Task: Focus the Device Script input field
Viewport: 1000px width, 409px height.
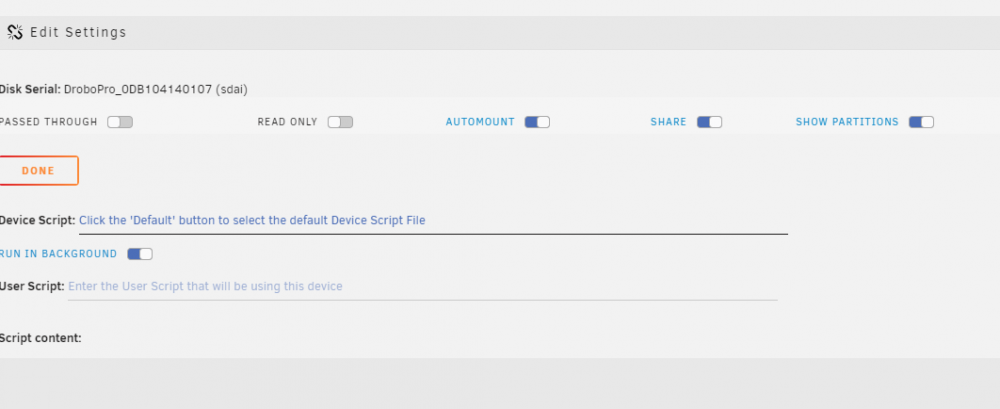Action: [433, 221]
